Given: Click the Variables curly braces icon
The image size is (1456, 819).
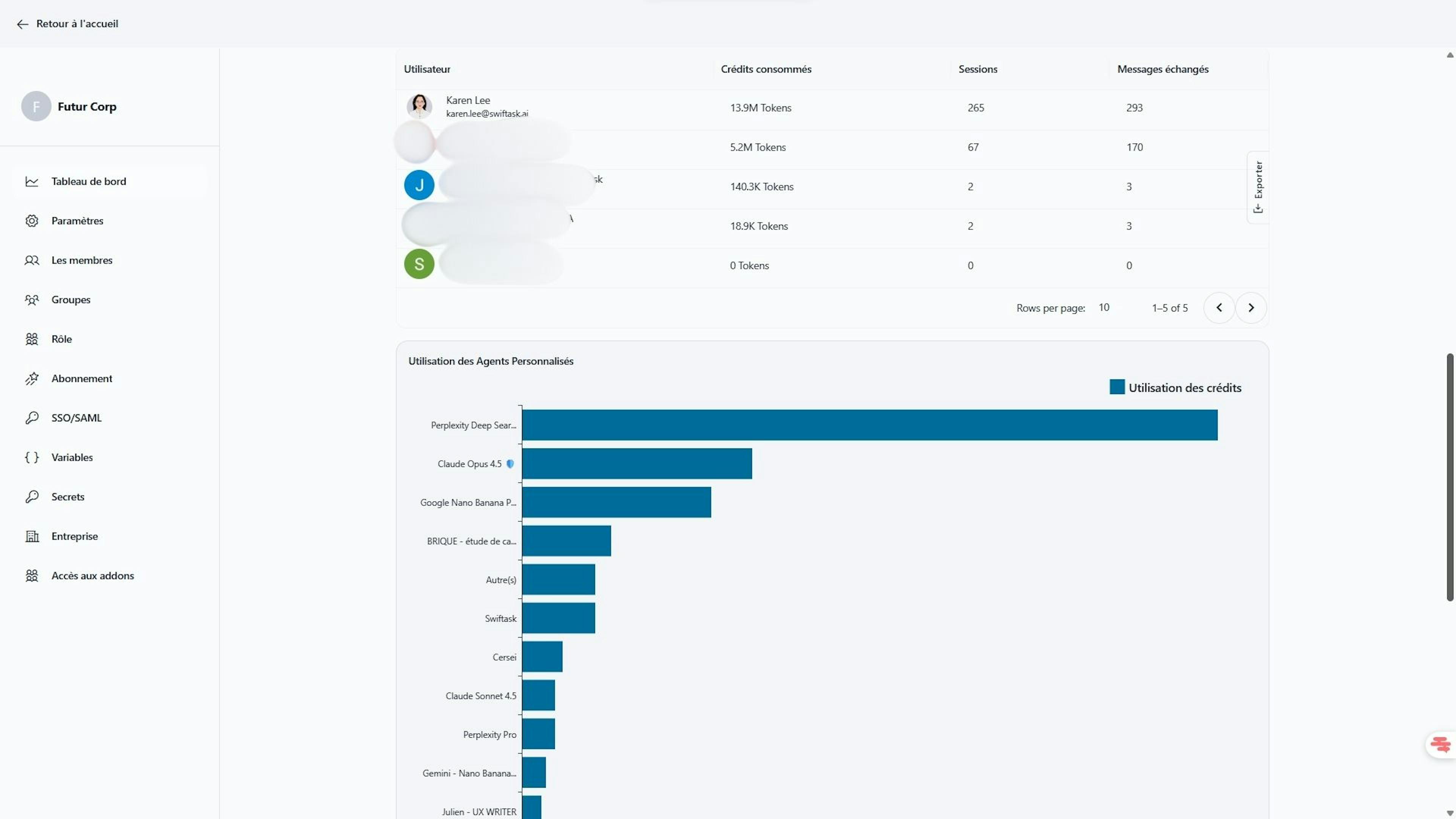Looking at the screenshot, I should 31,457.
